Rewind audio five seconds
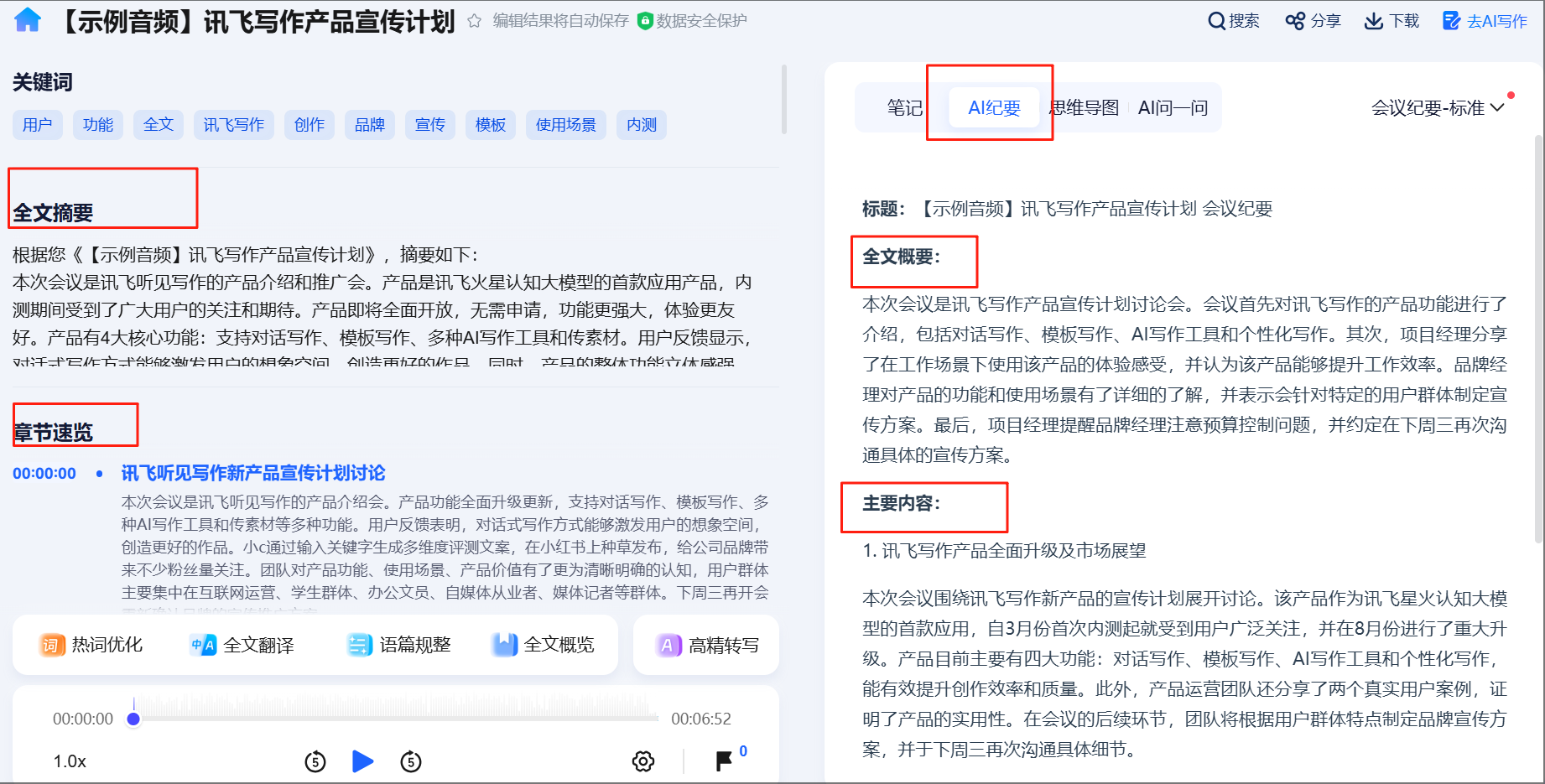Screen dimensions: 1545x784 tap(315, 761)
